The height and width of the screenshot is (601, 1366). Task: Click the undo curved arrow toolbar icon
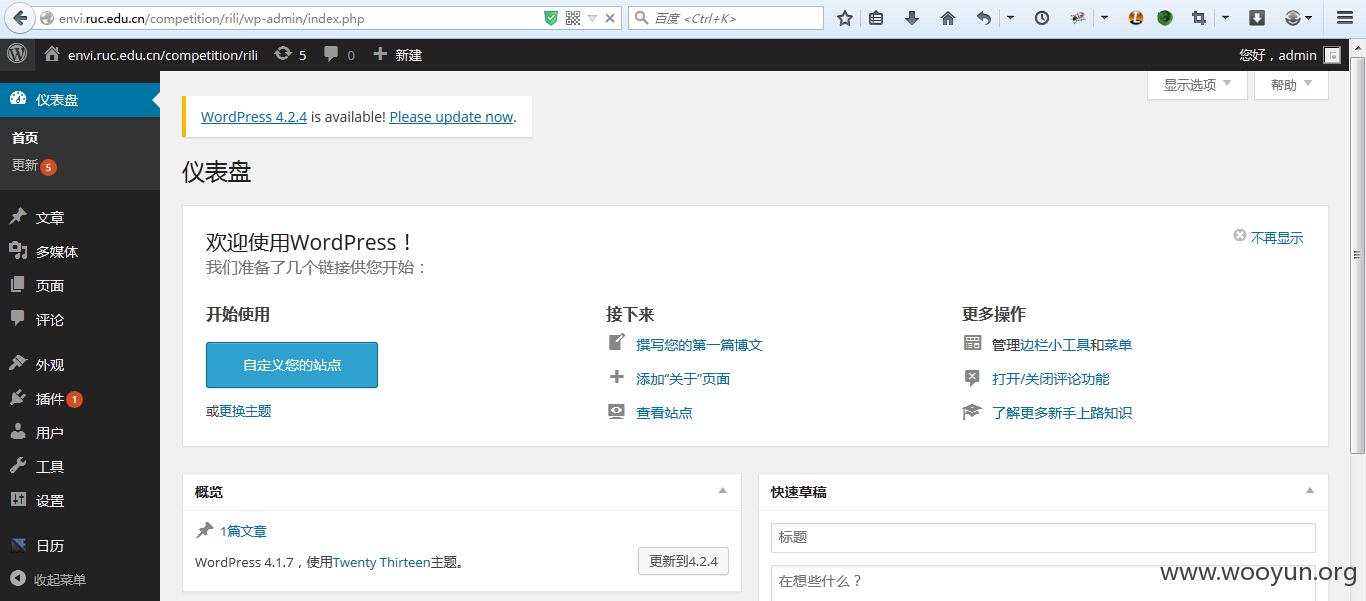tap(984, 18)
